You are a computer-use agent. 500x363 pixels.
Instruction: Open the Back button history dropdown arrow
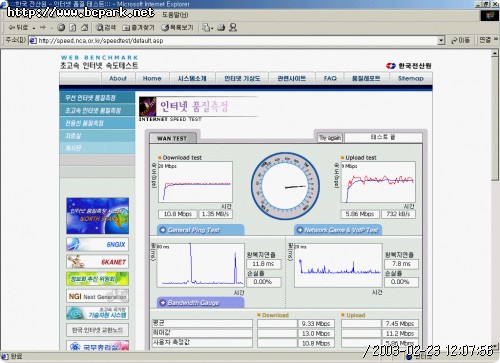34,28
